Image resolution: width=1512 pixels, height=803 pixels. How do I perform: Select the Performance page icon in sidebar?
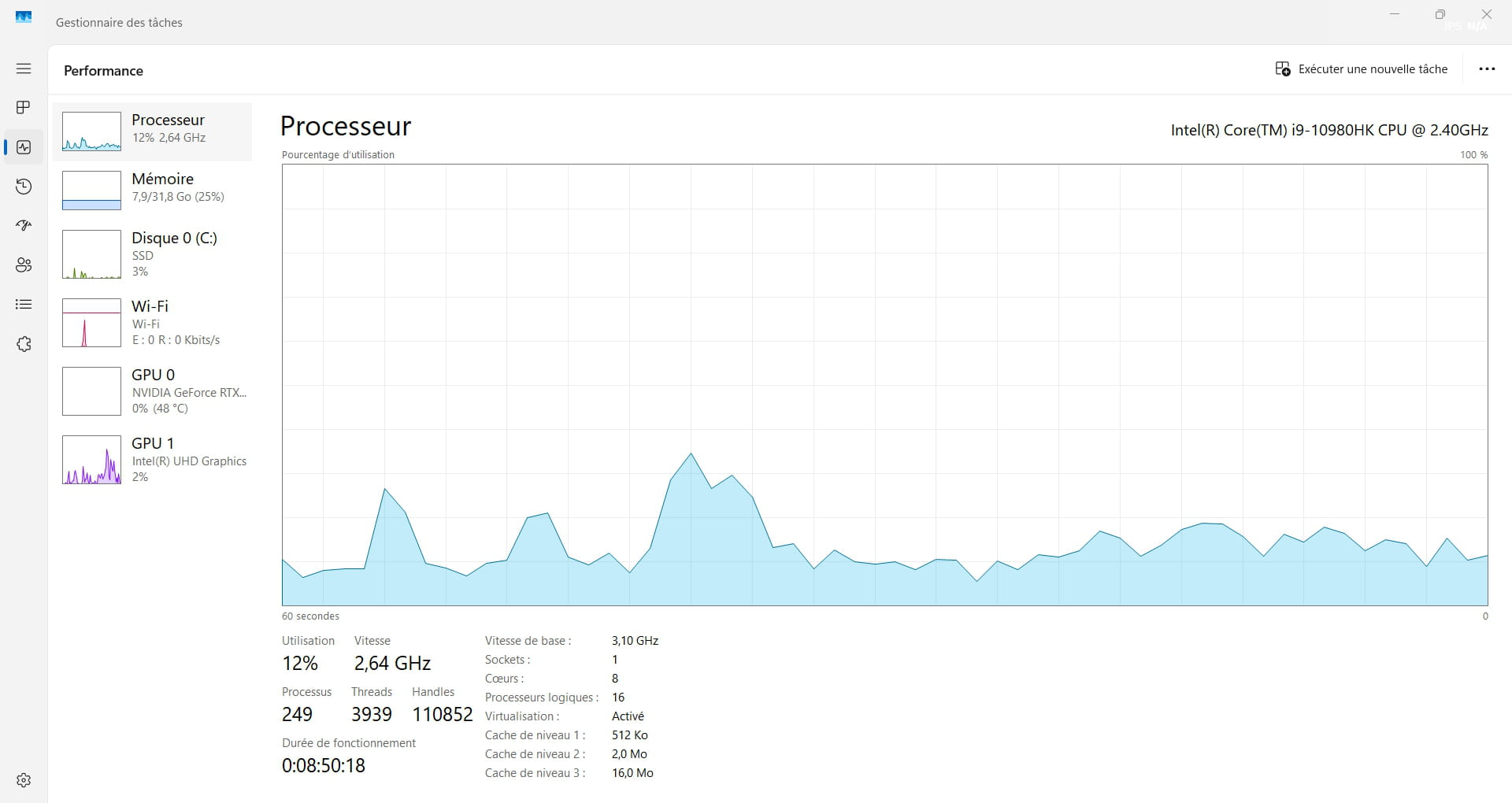coord(24,147)
